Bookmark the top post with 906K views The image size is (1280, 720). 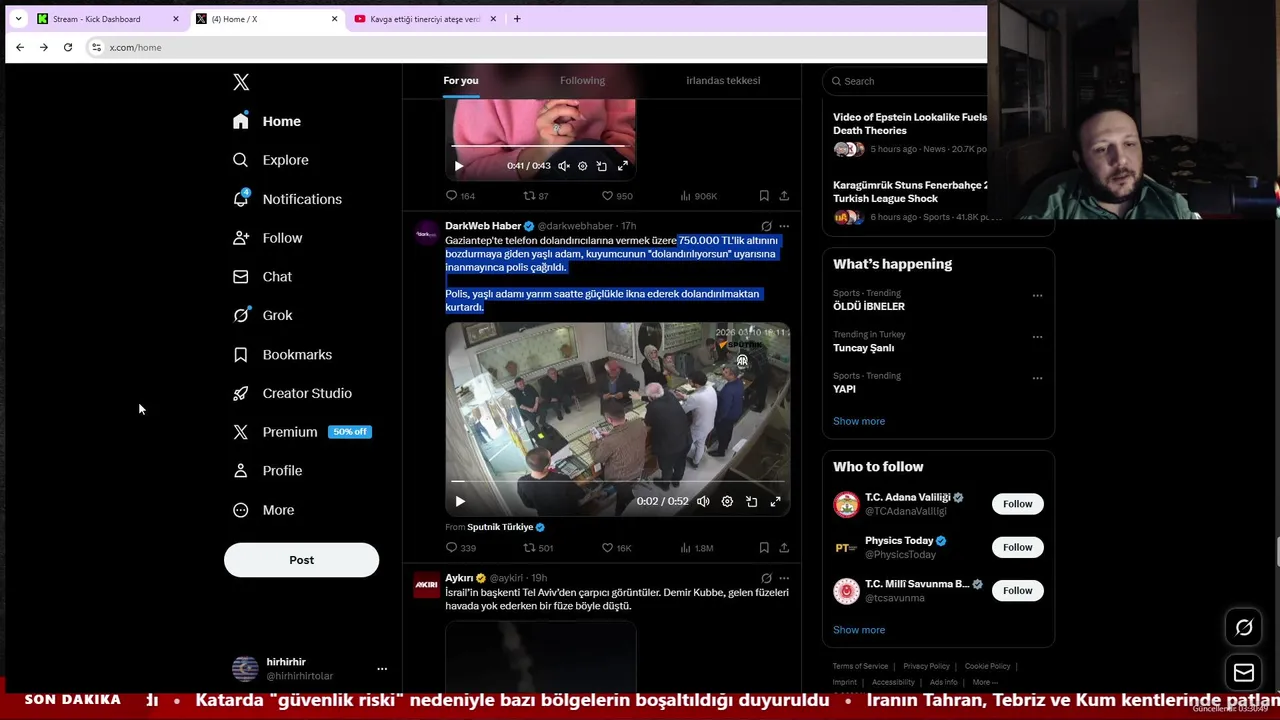tap(764, 196)
